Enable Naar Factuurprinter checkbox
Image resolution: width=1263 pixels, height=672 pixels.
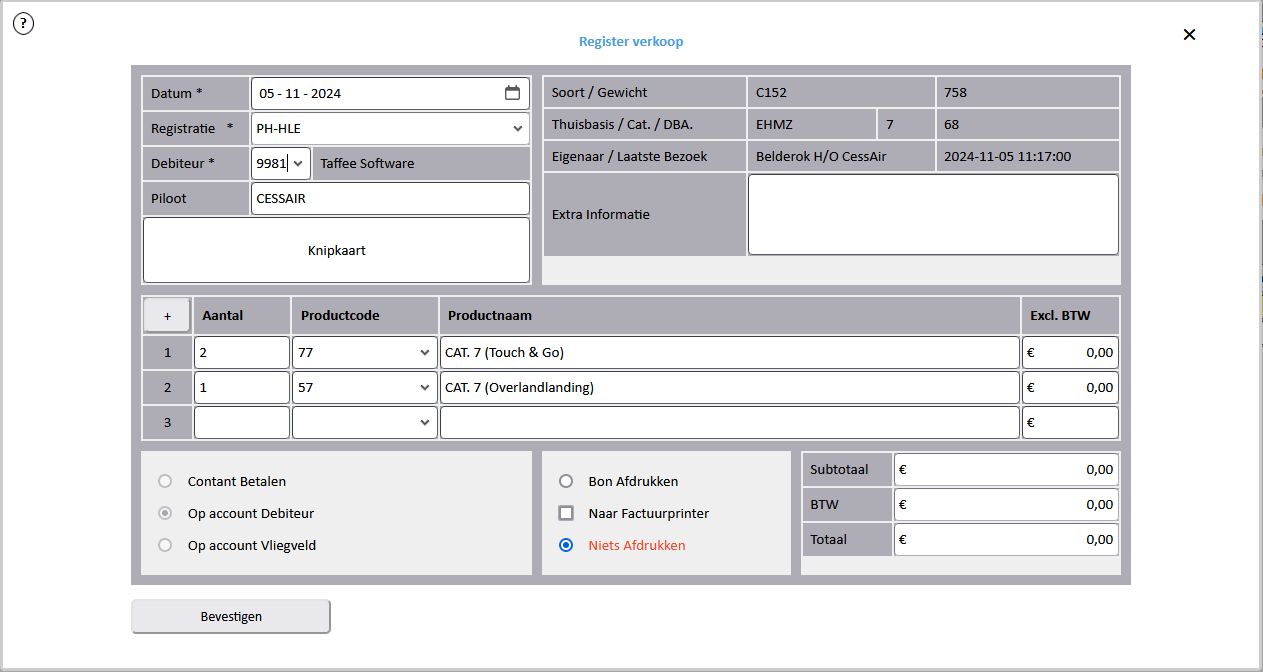[566, 513]
